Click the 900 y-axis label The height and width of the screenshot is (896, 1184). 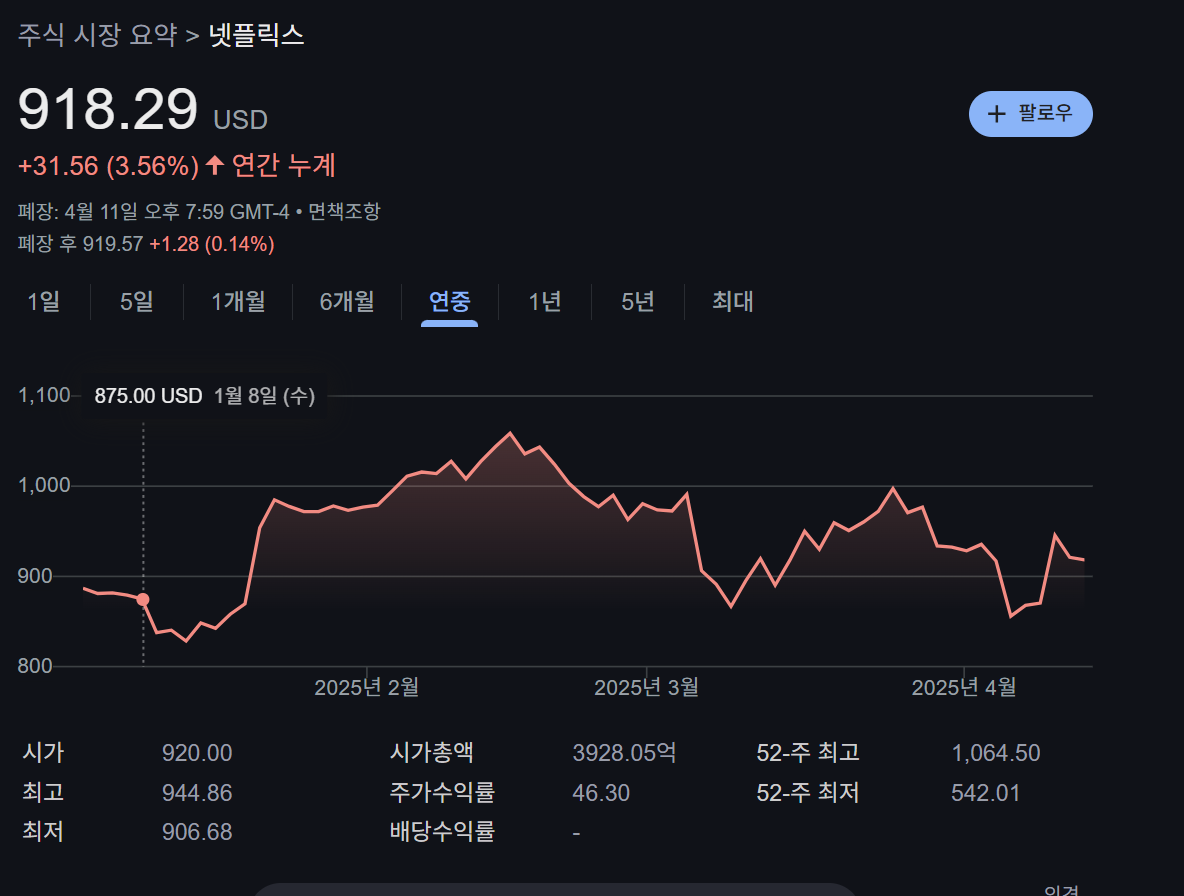pyautogui.click(x=35, y=576)
